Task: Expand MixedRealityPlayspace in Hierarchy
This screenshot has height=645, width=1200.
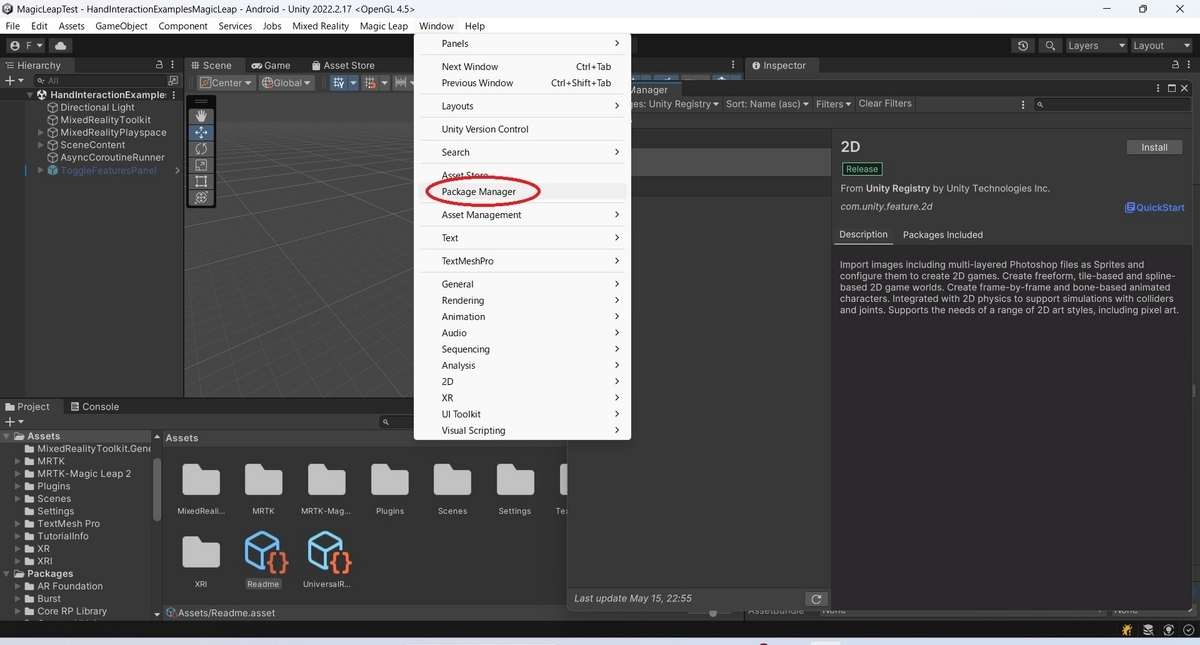Action: tap(41, 132)
